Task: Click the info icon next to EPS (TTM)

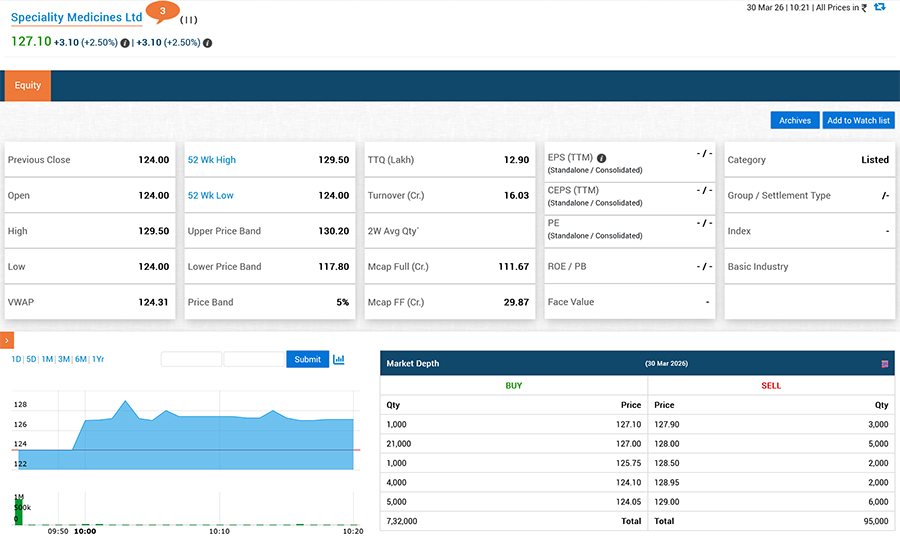Action: [x=602, y=158]
